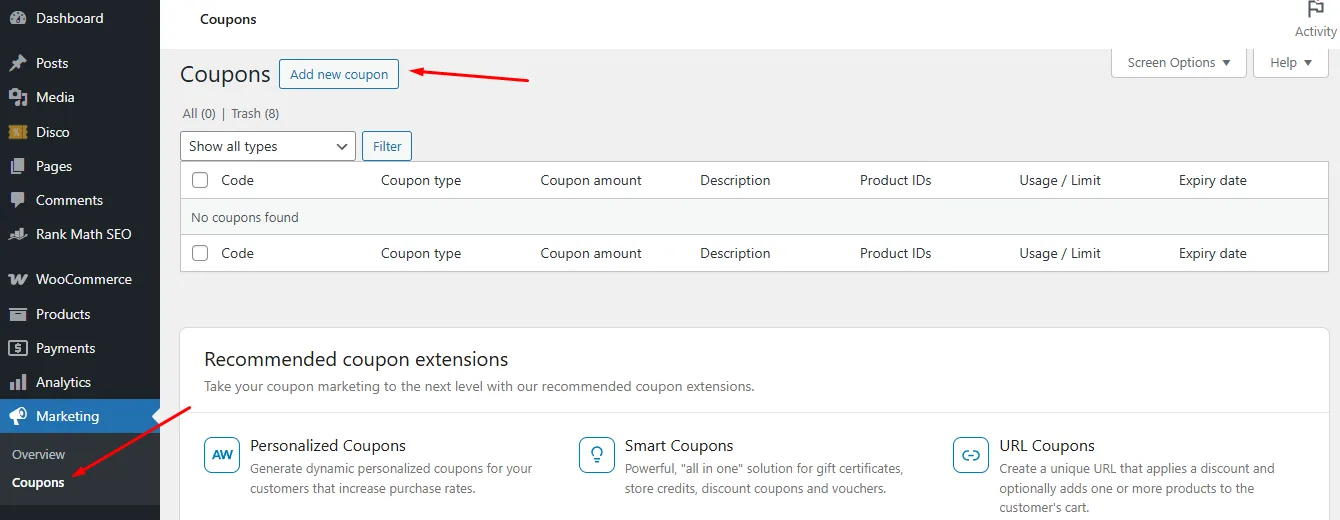Image resolution: width=1340 pixels, height=520 pixels.
Task: Click Expiry date in table footer
Action: (x=1213, y=253)
